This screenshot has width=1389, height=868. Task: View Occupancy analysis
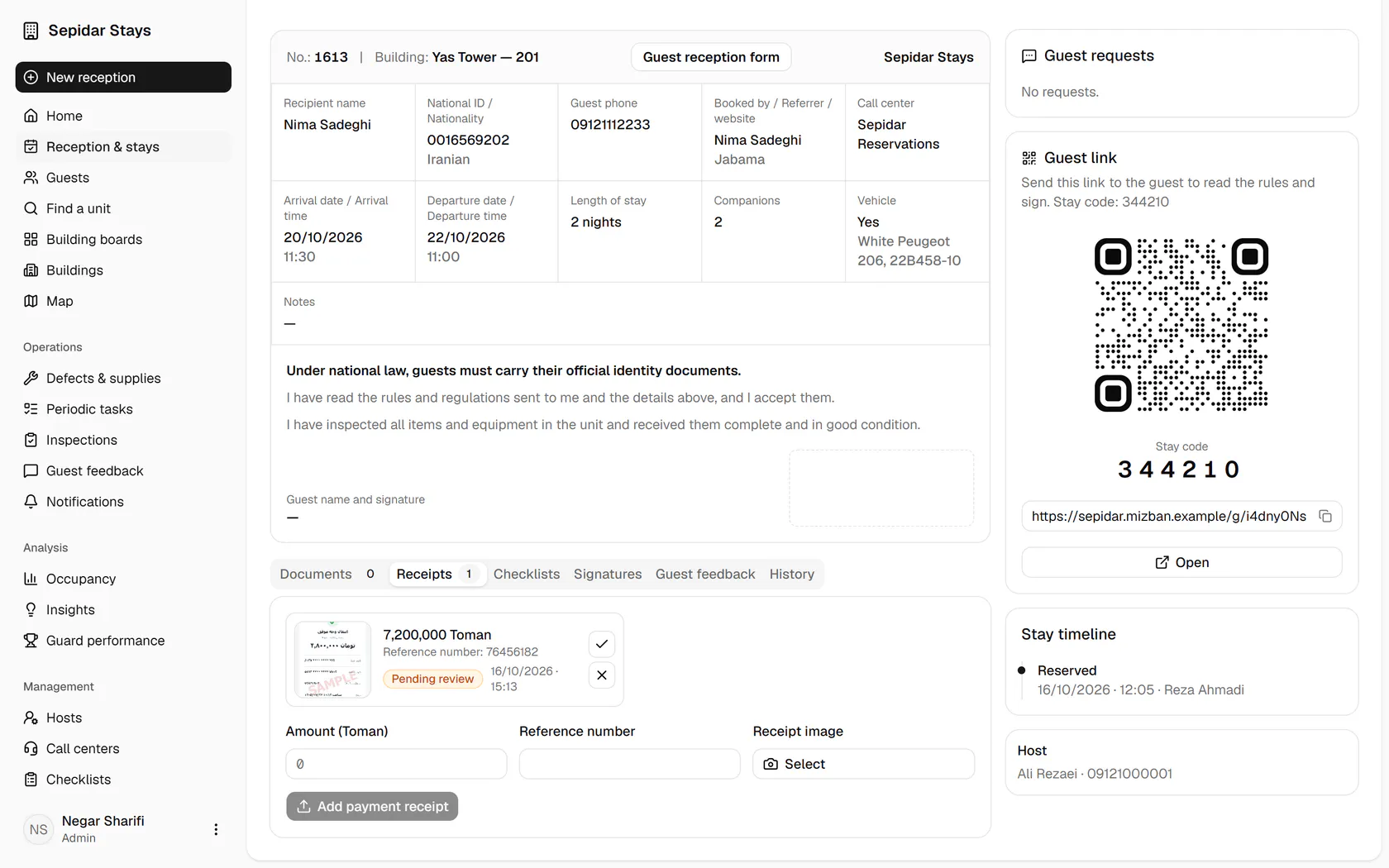(x=123, y=579)
